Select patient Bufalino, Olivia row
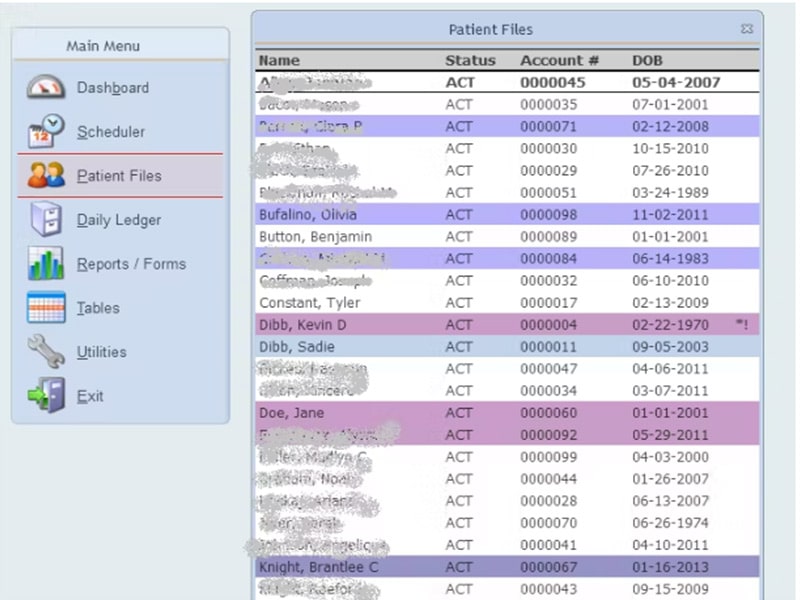 (308, 214)
